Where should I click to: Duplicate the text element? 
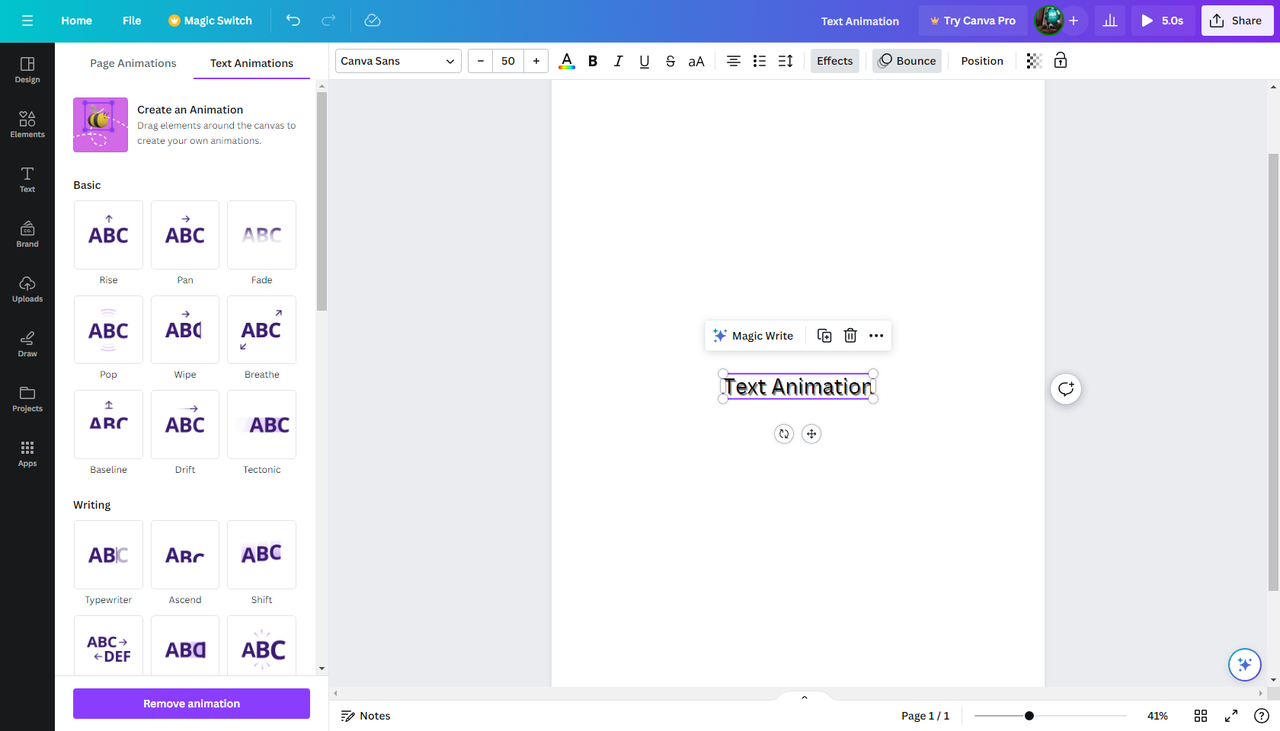click(x=824, y=335)
